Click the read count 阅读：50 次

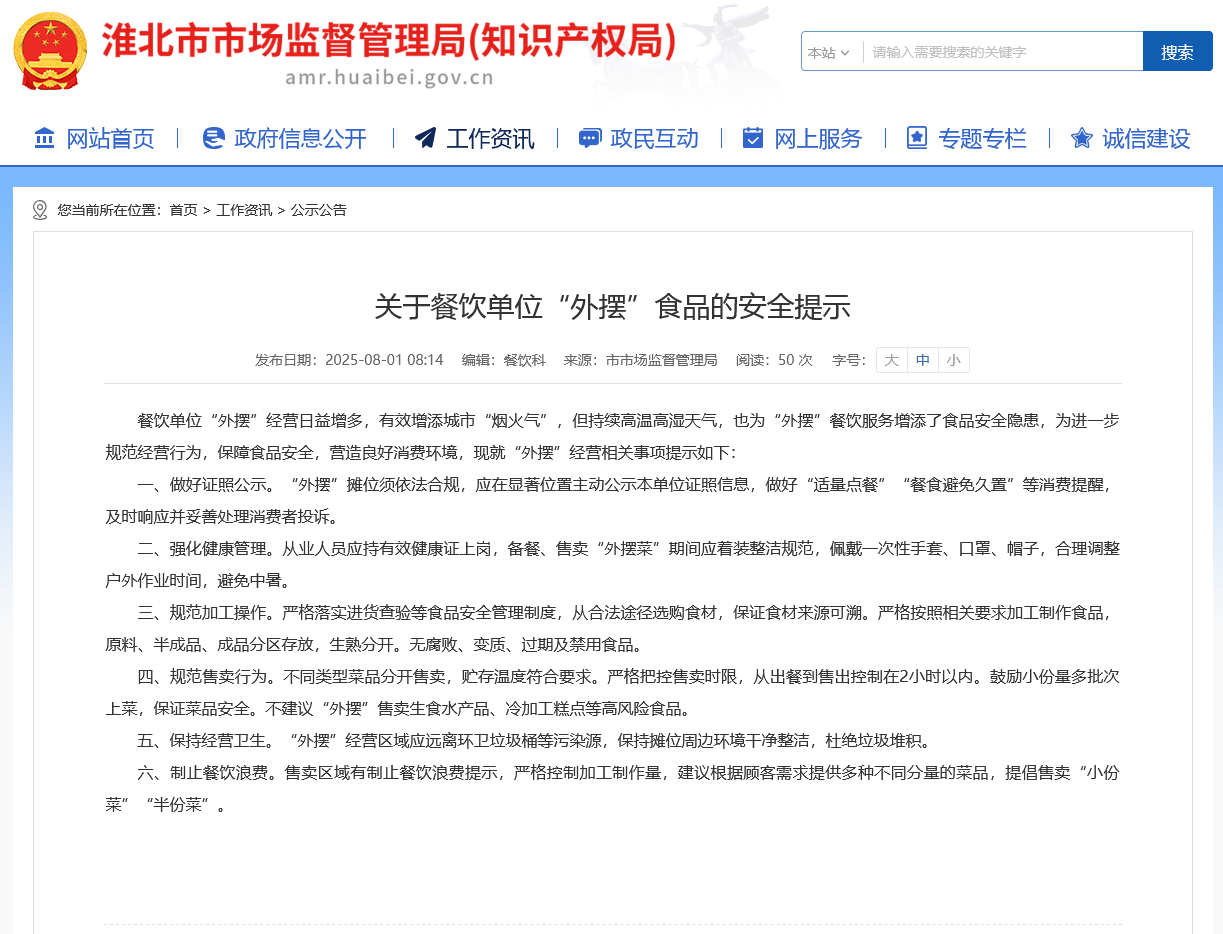[x=774, y=360]
